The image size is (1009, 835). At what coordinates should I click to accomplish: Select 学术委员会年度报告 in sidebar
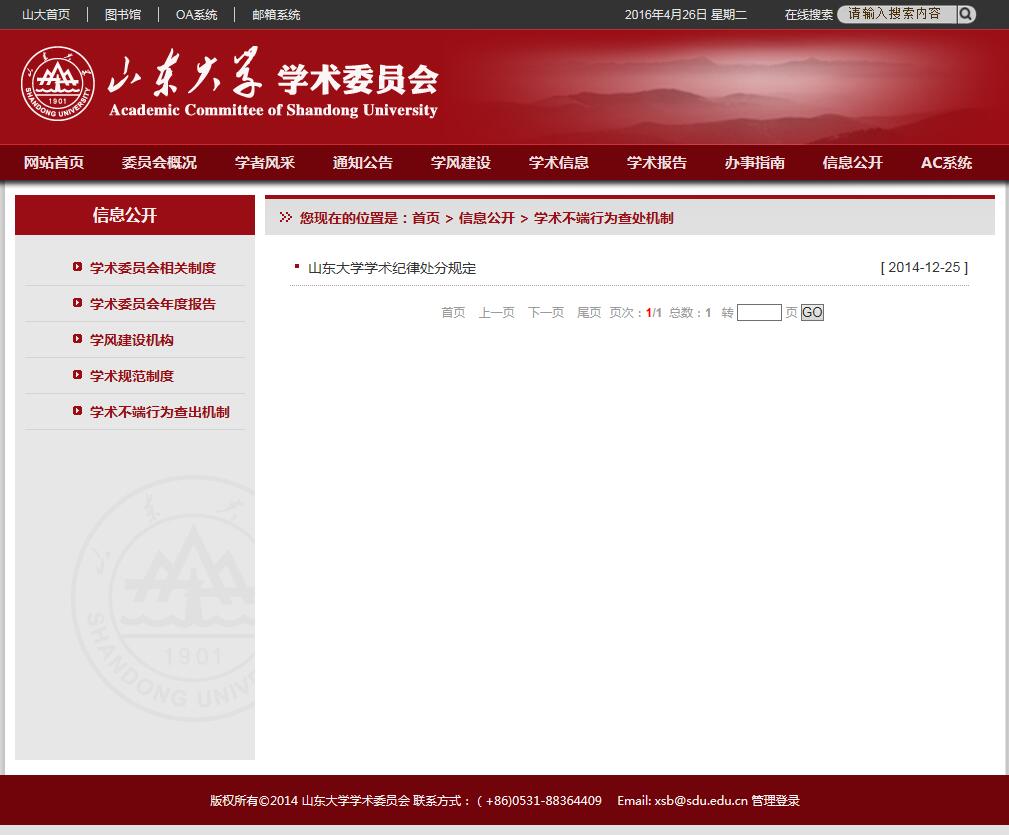[153, 304]
